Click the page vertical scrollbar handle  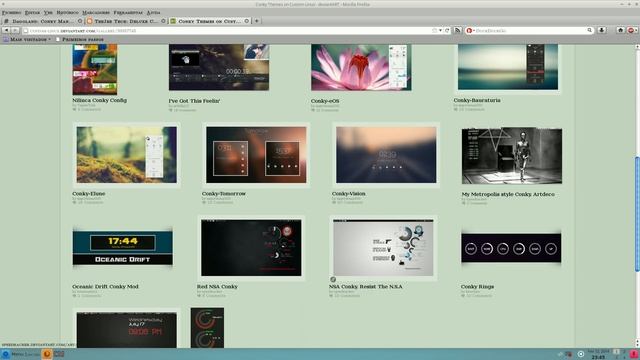[637, 214]
